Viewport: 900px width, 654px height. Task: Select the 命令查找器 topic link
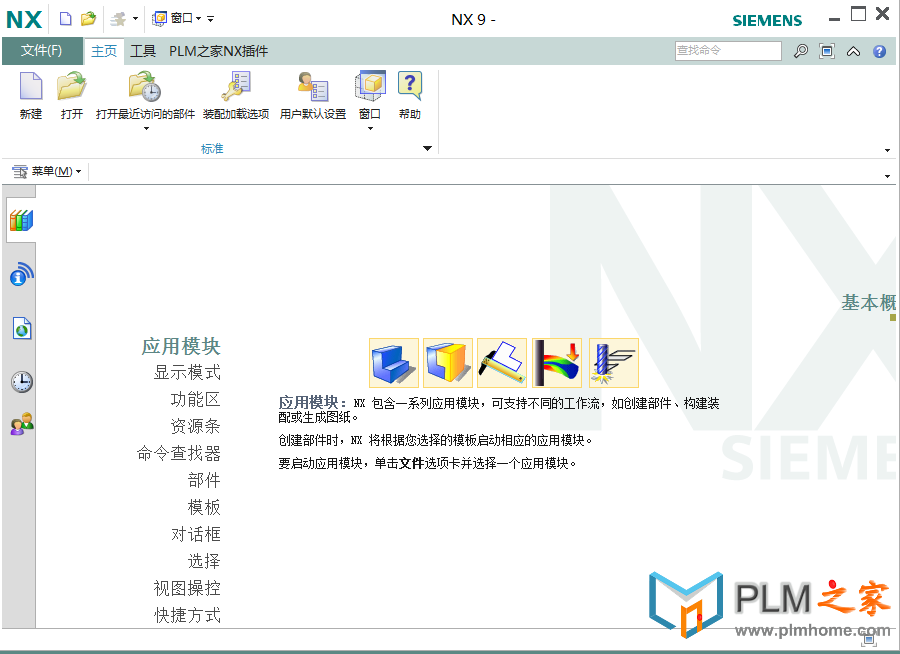pos(179,453)
